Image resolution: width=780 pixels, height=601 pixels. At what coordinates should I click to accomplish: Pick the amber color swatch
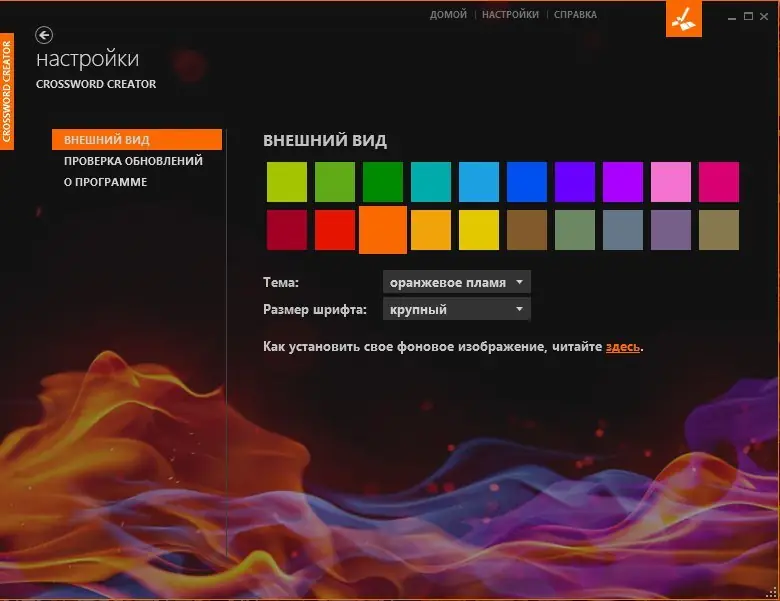pyautogui.click(x=431, y=230)
